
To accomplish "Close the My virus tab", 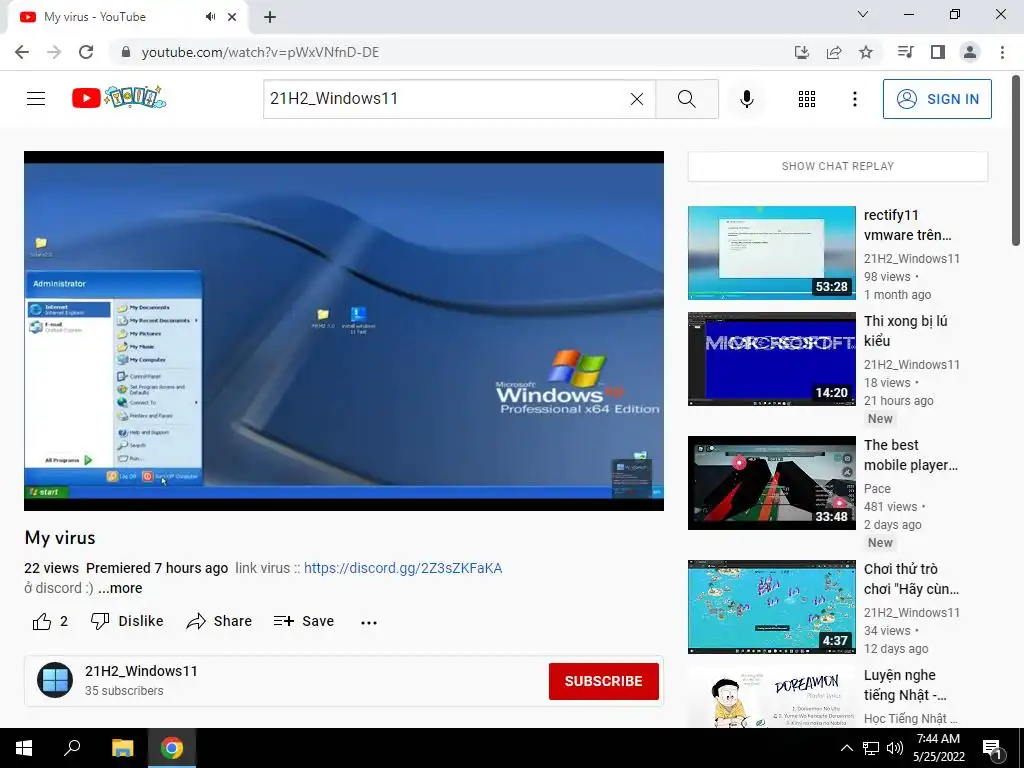I will (232, 17).
